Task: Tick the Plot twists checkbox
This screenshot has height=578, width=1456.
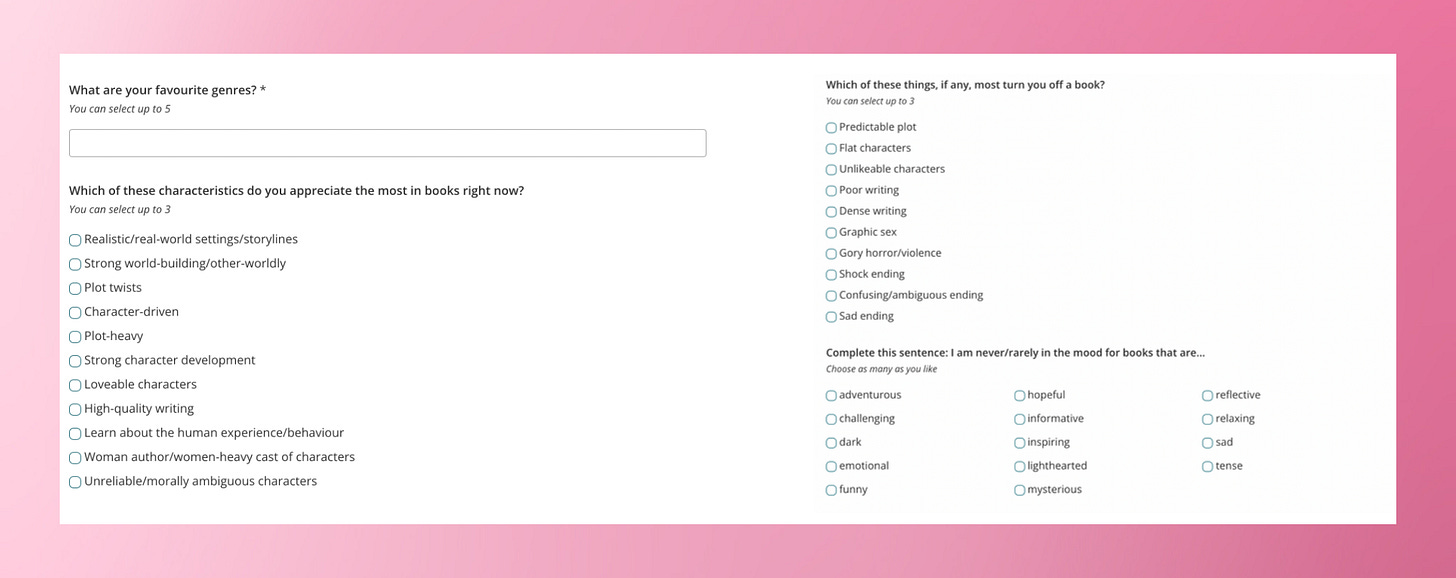Action: tap(75, 288)
